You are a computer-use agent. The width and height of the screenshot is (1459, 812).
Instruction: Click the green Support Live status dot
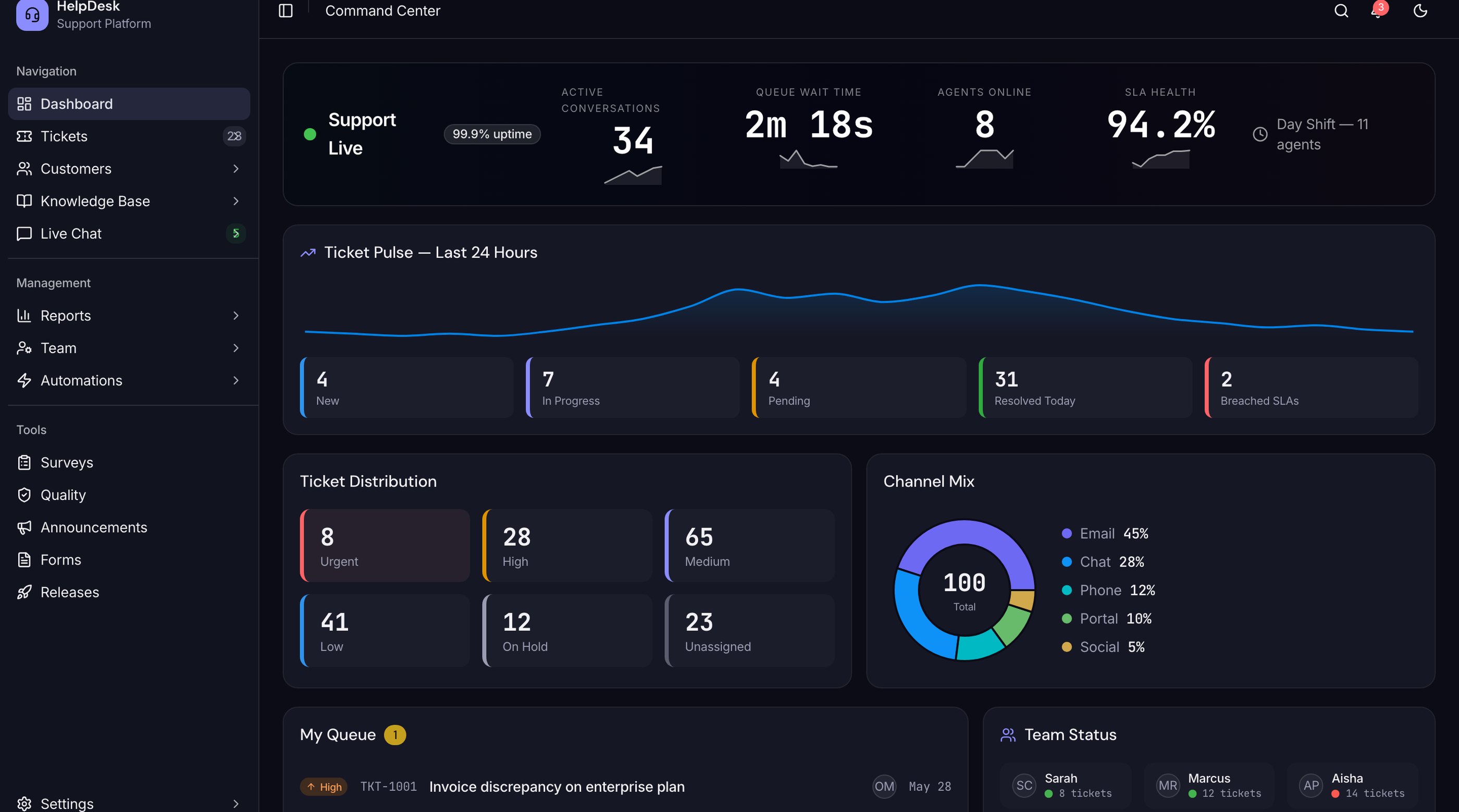pos(310,134)
